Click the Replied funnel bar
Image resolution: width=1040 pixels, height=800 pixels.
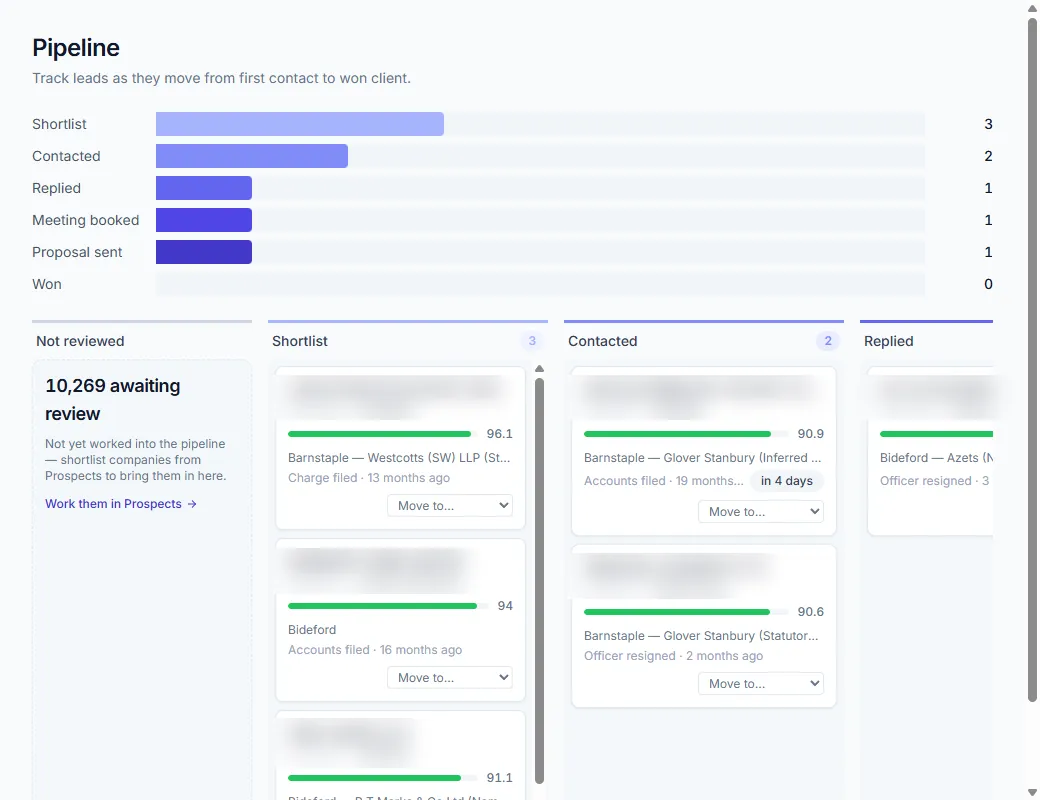[204, 188]
